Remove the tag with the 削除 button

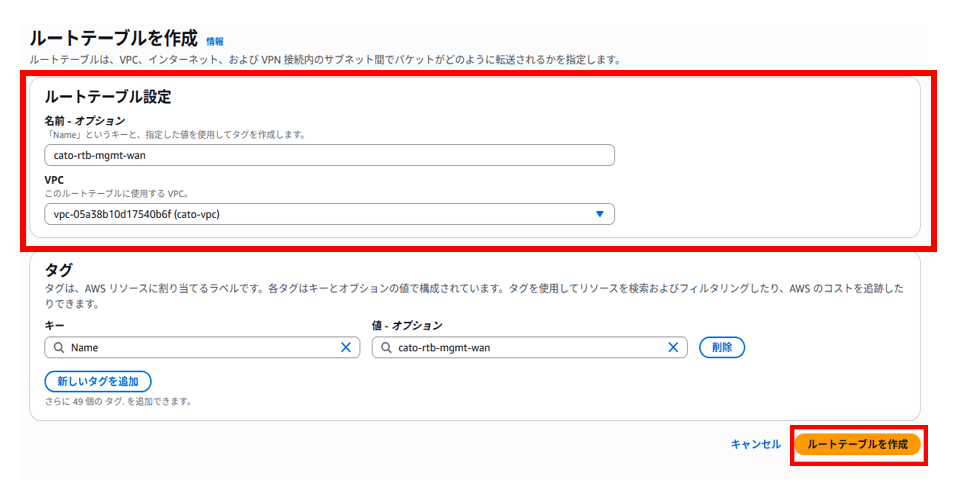pyautogui.click(x=722, y=347)
